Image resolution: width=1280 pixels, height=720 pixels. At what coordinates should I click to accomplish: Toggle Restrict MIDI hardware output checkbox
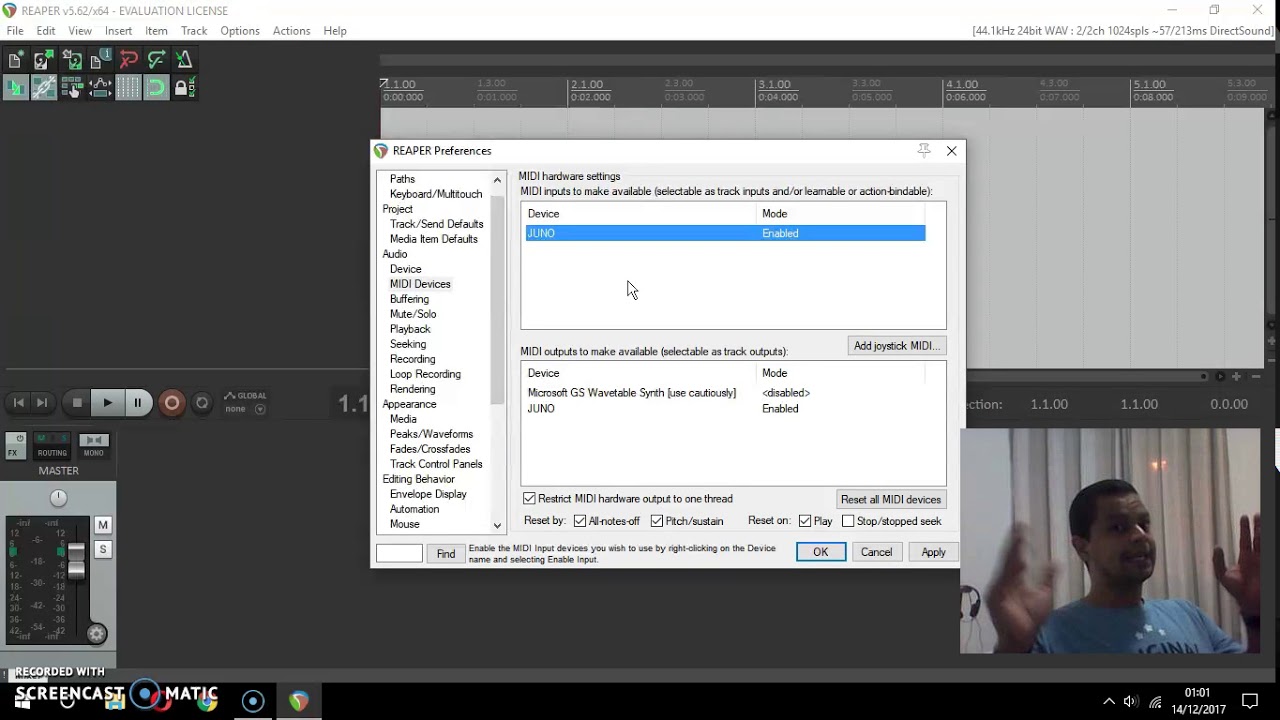tap(529, 498)
